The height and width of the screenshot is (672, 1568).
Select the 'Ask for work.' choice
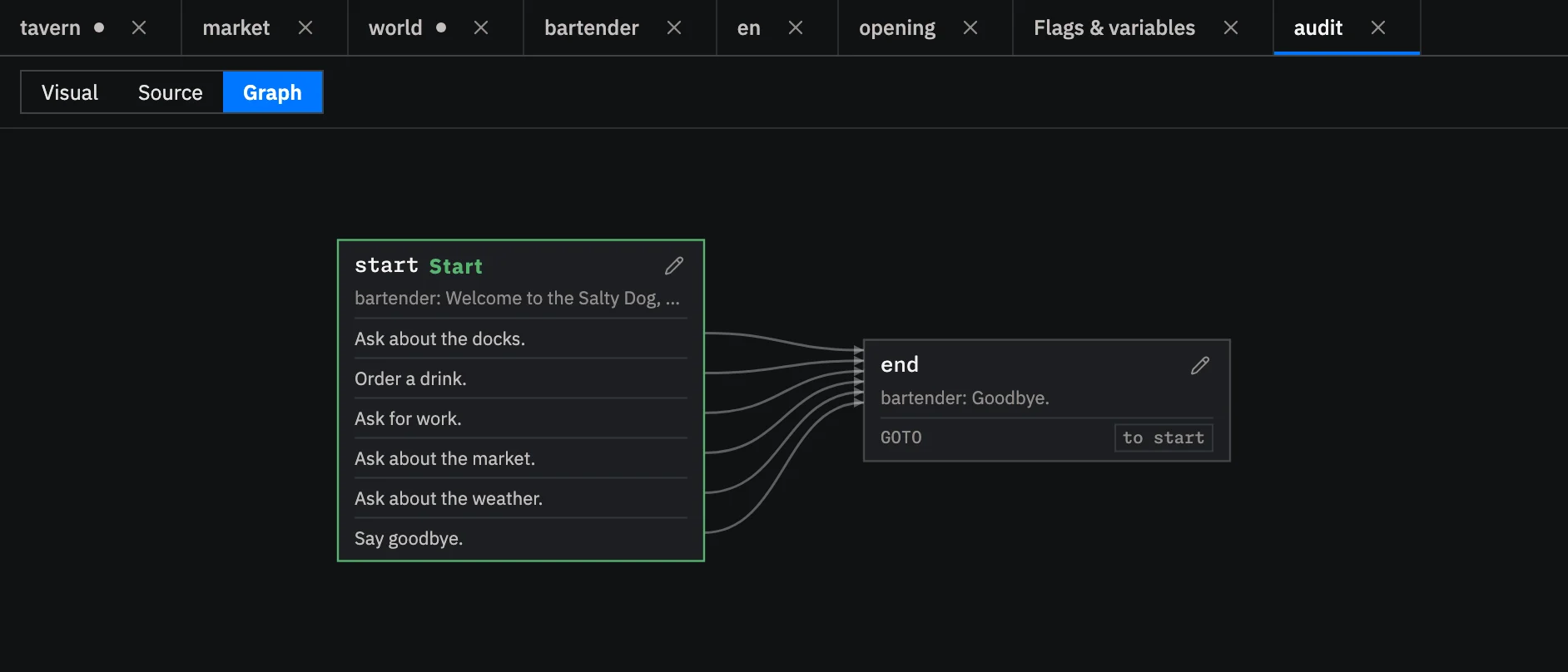521,418
